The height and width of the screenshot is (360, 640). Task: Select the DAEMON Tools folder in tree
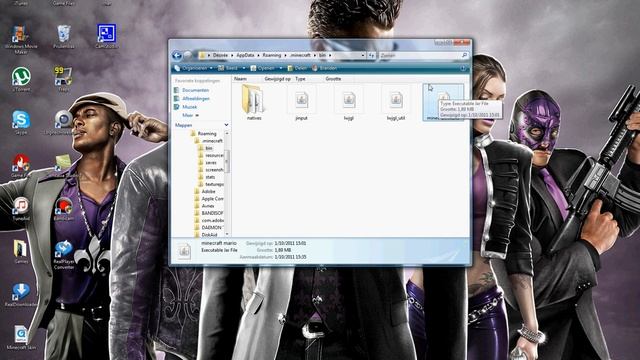(x=212, y=228)
